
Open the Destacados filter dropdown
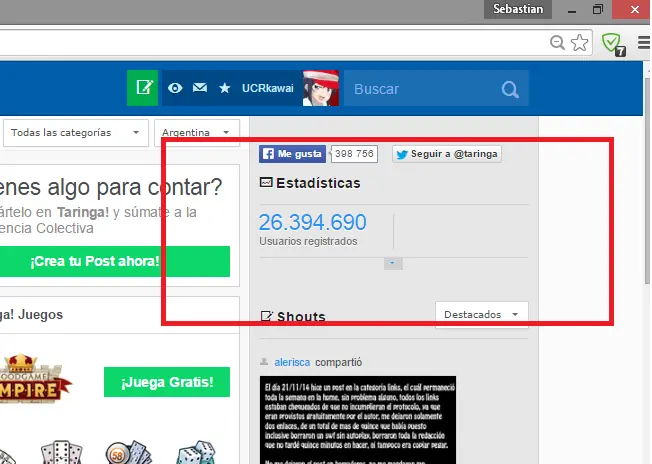point(482,315)
